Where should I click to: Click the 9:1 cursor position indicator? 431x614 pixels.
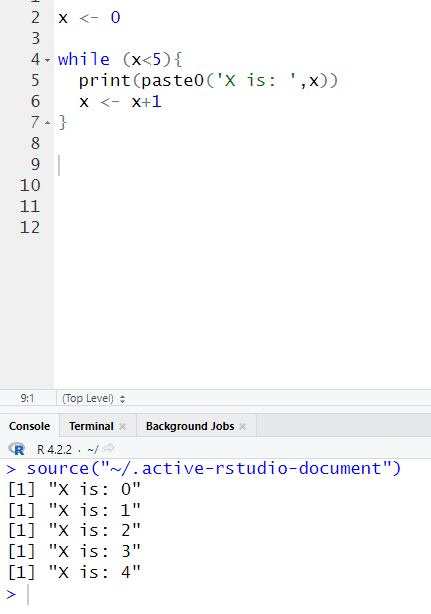(27, 398)
